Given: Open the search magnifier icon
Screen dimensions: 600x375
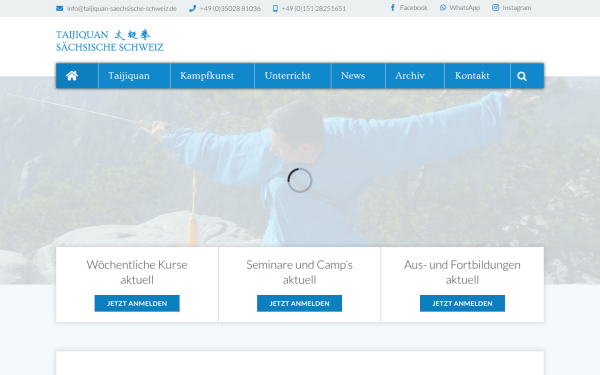Looking at the screenshot, I should (522, 76).
